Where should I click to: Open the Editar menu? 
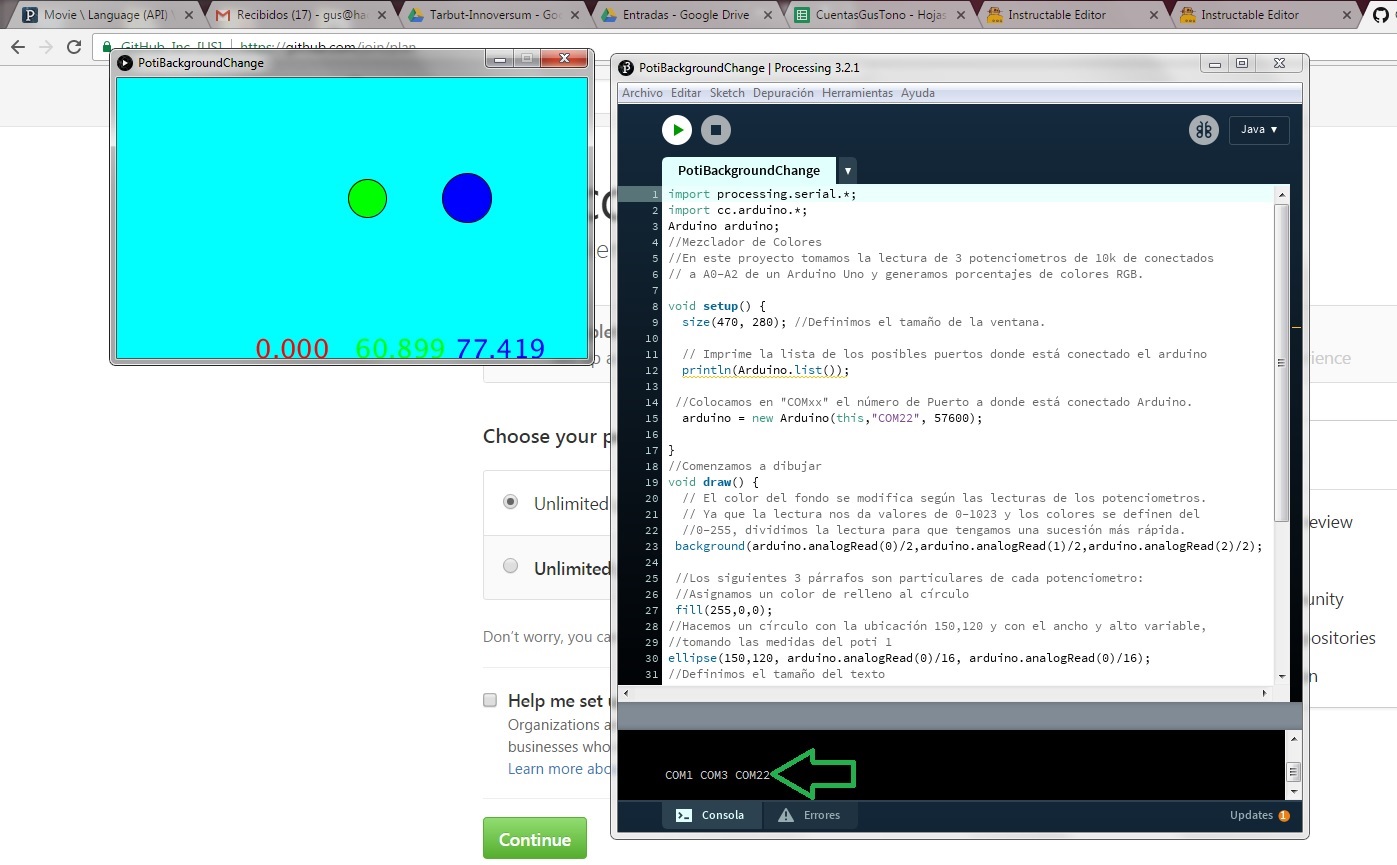(686, 93)
